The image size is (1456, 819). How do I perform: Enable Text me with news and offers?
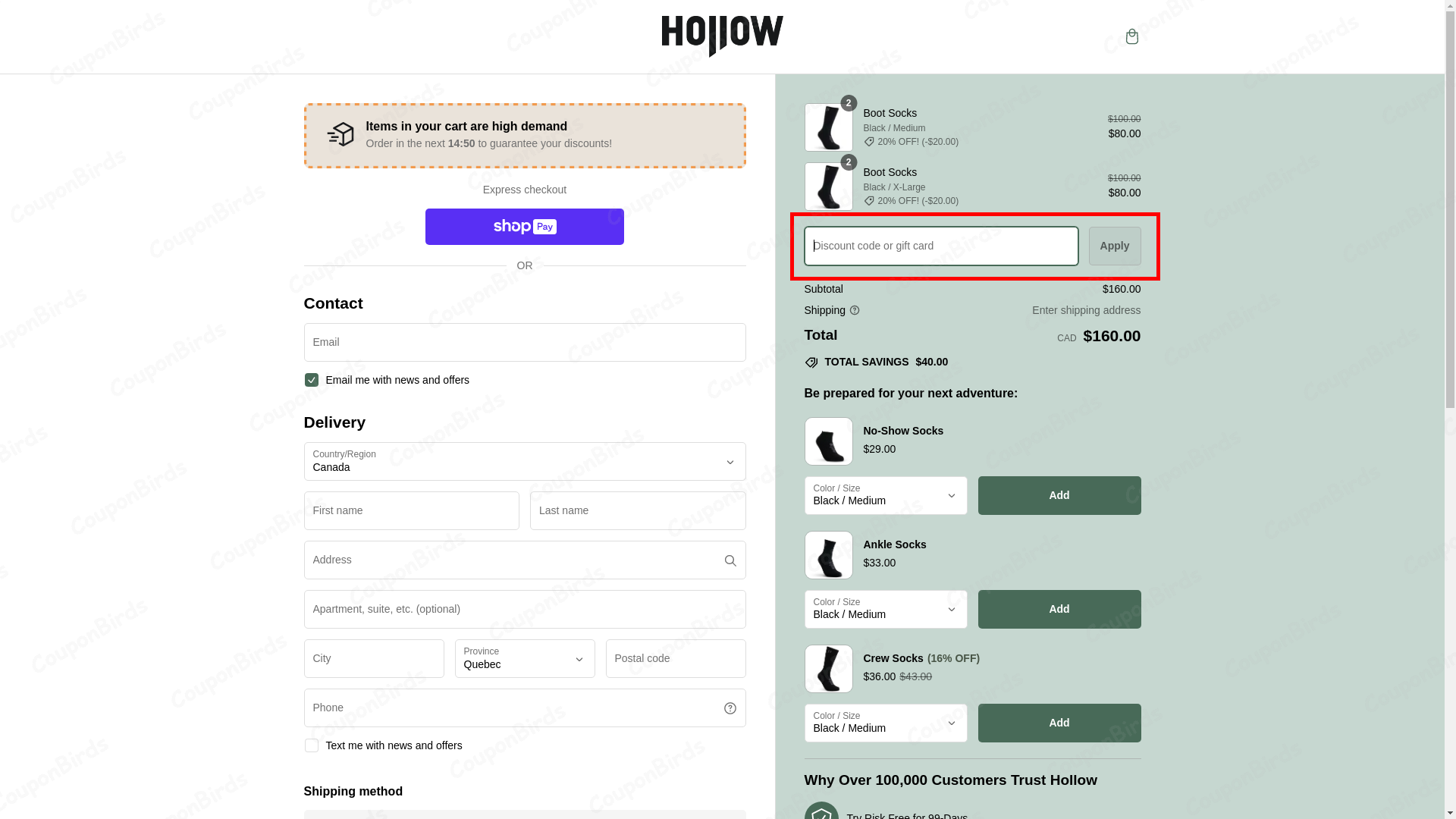[311, 745]
